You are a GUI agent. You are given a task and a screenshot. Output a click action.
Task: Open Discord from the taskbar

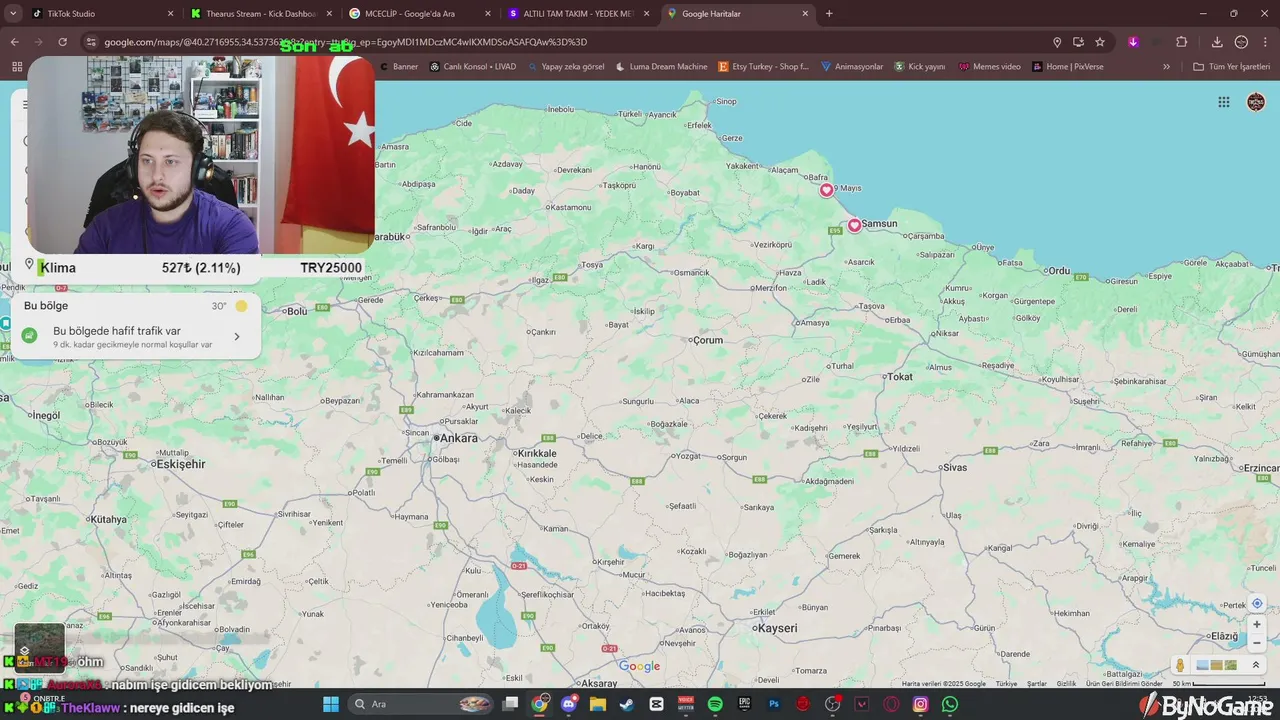tap(569, 704)
